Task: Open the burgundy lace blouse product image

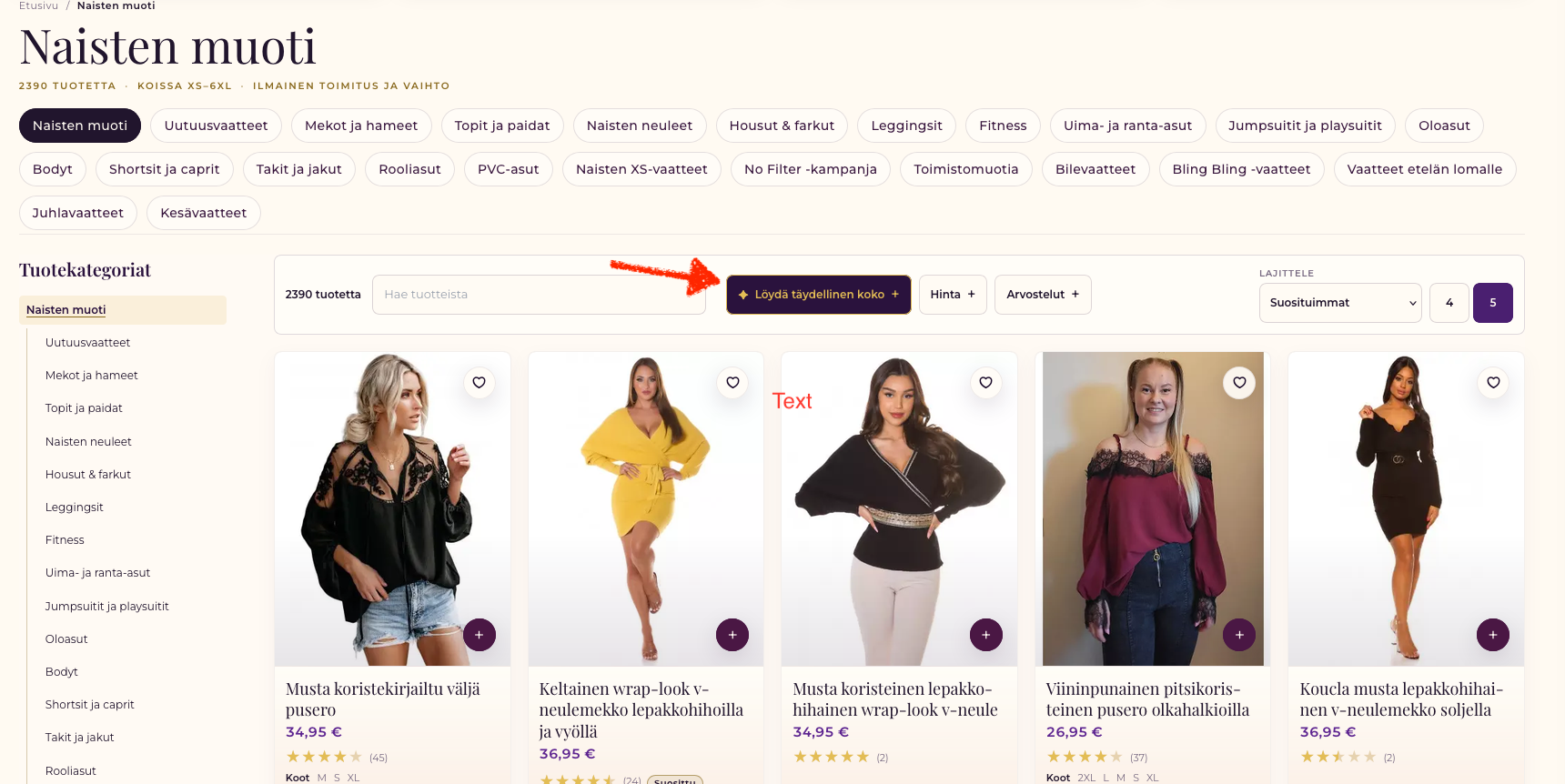Action: pyautogui.click(x=1153, y=508)
